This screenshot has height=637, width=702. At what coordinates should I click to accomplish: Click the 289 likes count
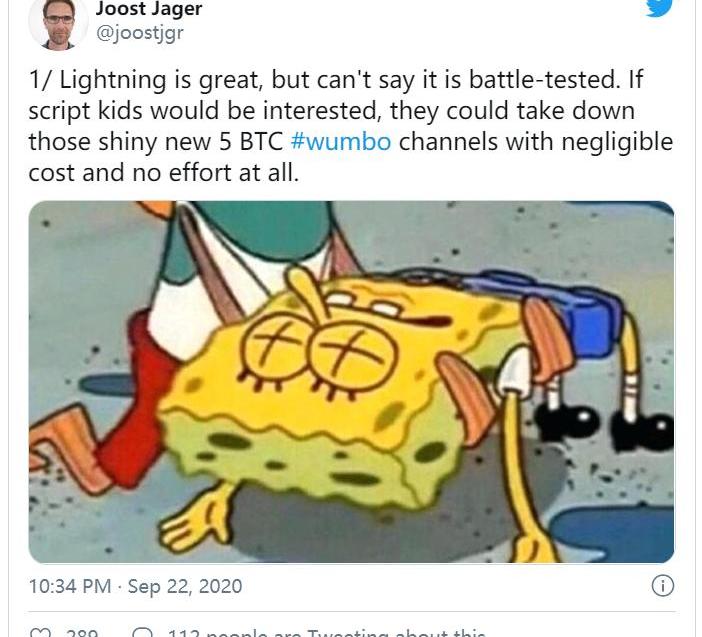82,633
